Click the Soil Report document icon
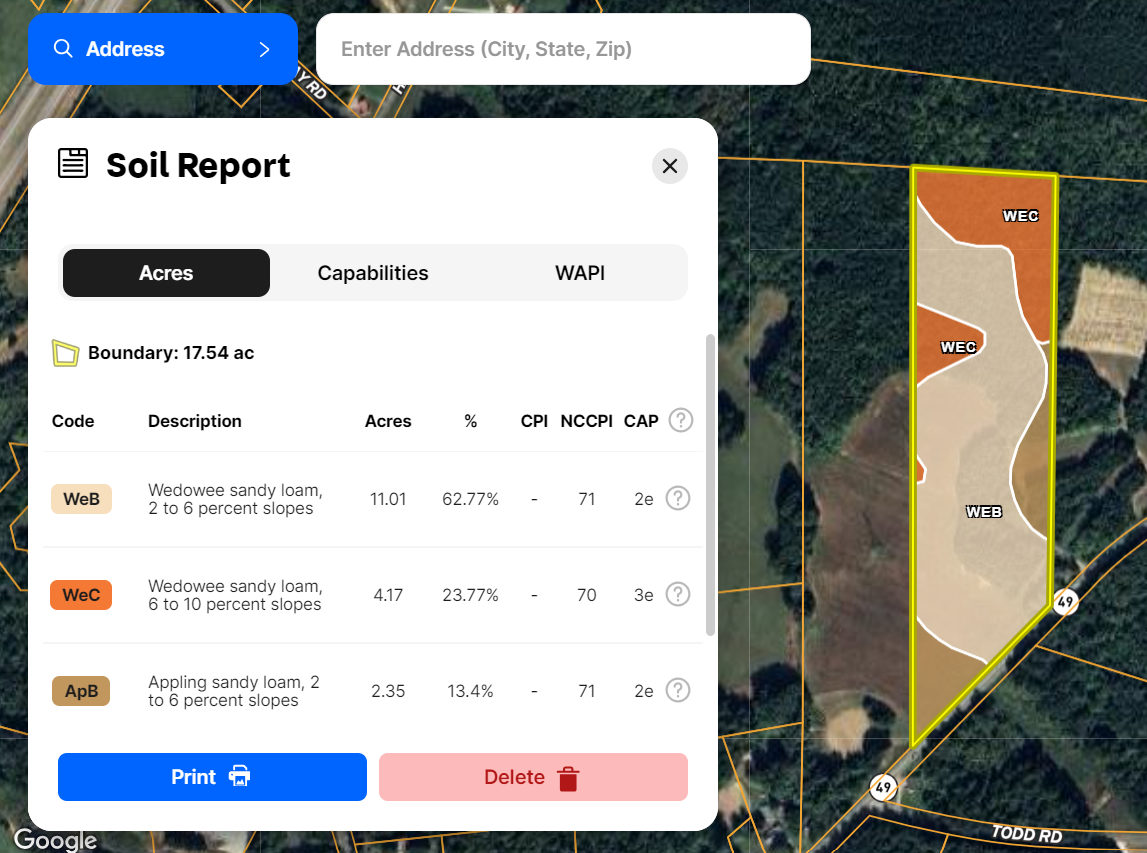Screen dimensions: 1147x853 coord(73,164)
